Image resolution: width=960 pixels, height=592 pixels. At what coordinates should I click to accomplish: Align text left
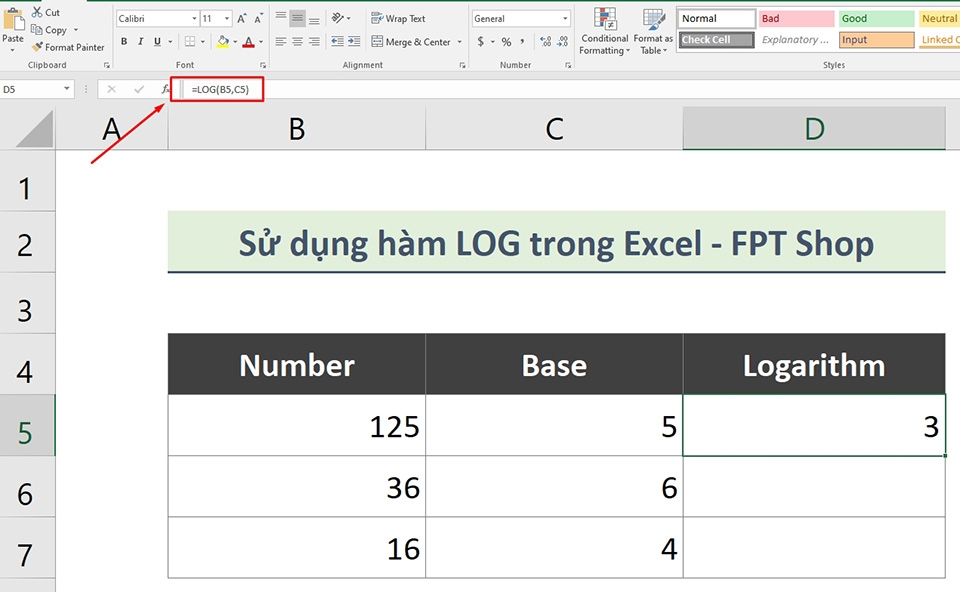tap(280, 42)
